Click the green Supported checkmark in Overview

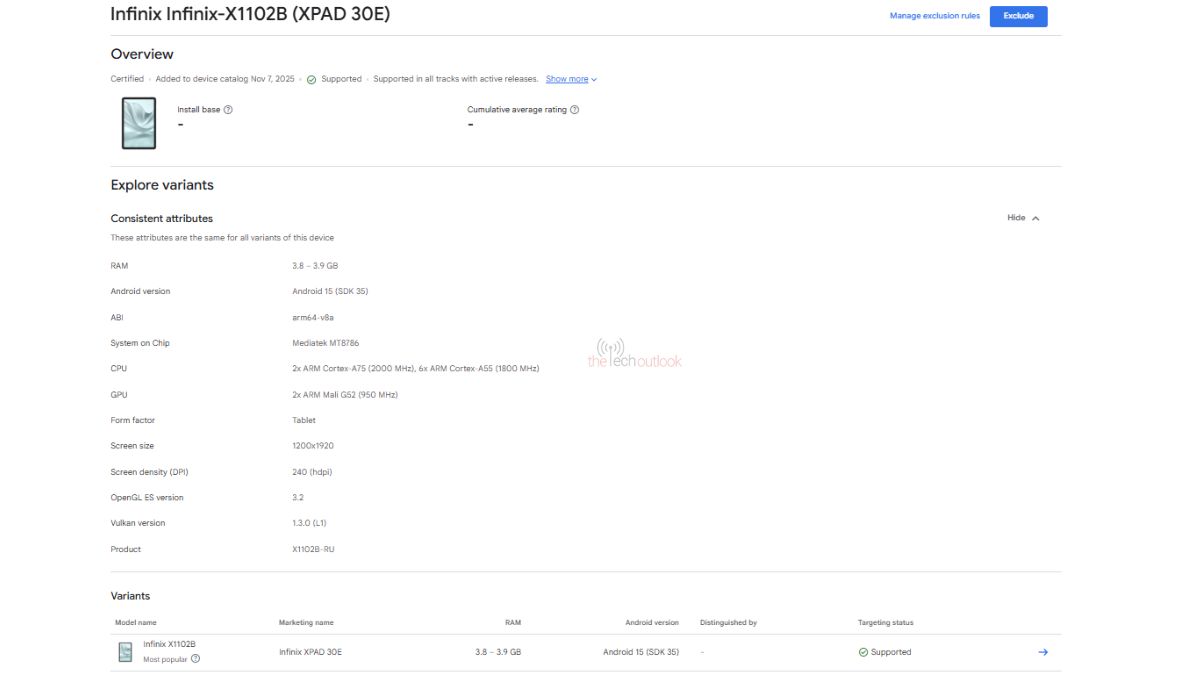click(x=311, y=80)
